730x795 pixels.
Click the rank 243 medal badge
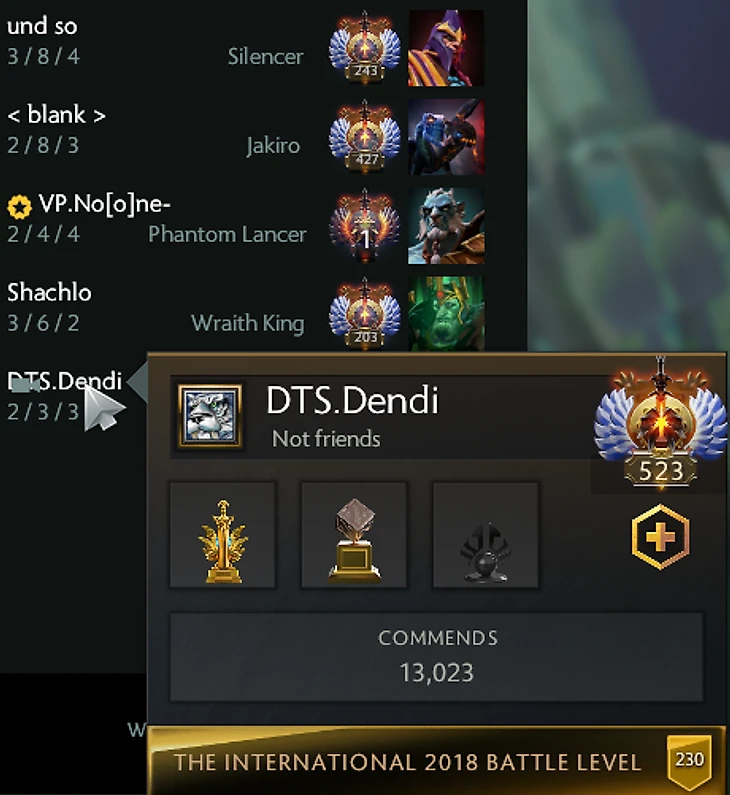[364, 48]
